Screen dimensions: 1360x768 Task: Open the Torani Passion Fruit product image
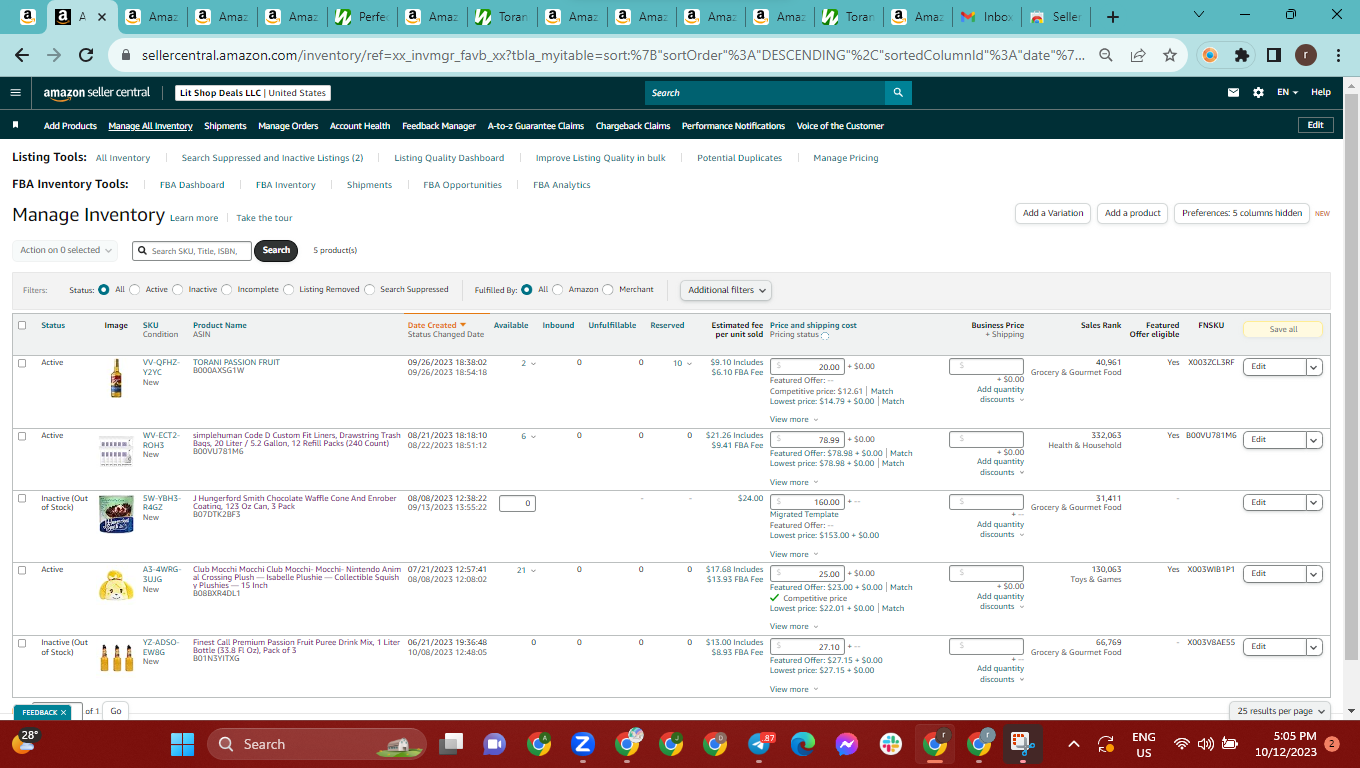pyautogui.click(x=116, y=379)
